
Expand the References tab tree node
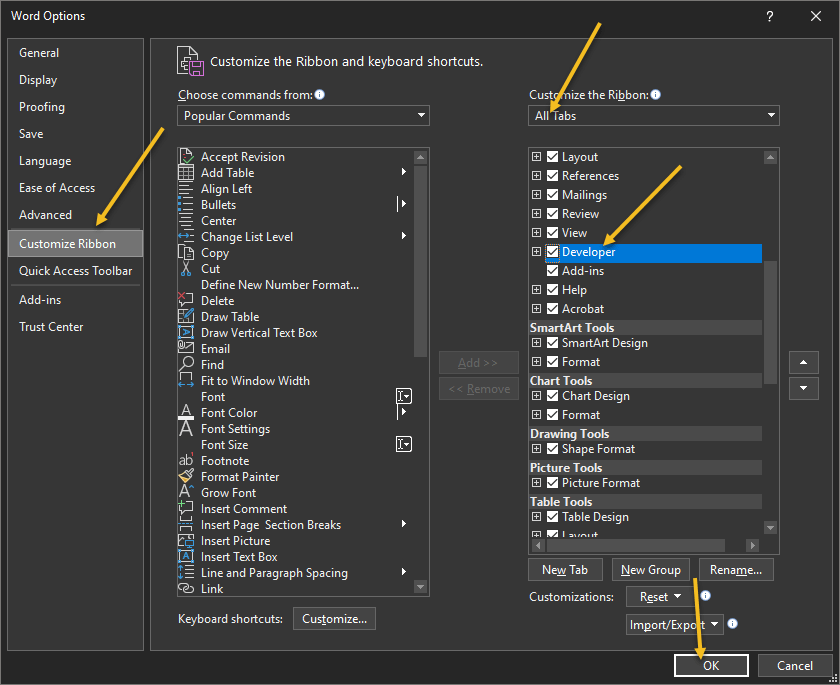coord(537,176)
